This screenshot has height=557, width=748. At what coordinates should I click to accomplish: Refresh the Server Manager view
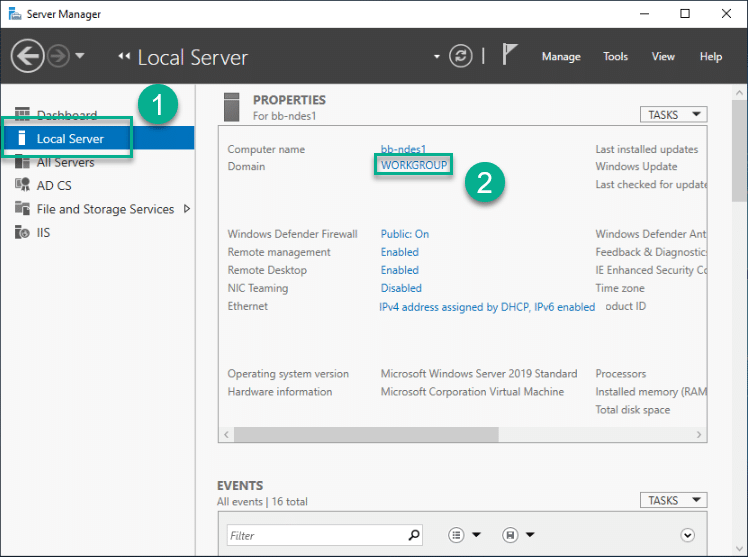click(460, 56)
